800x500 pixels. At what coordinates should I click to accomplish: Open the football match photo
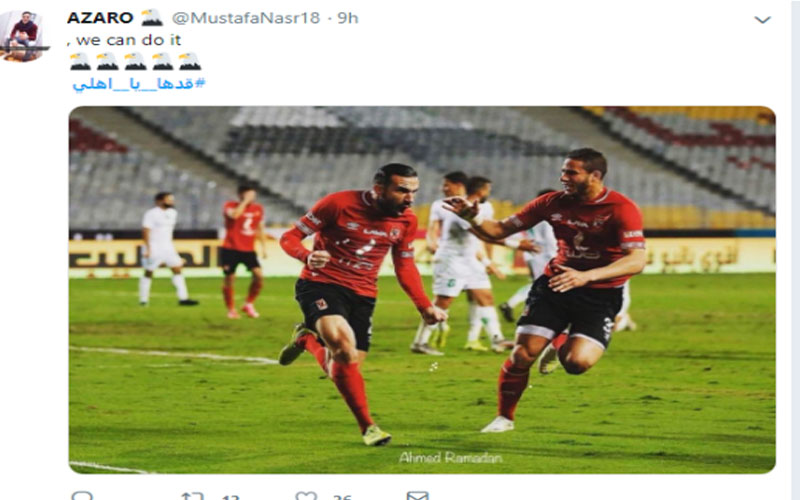click(422, 290)
